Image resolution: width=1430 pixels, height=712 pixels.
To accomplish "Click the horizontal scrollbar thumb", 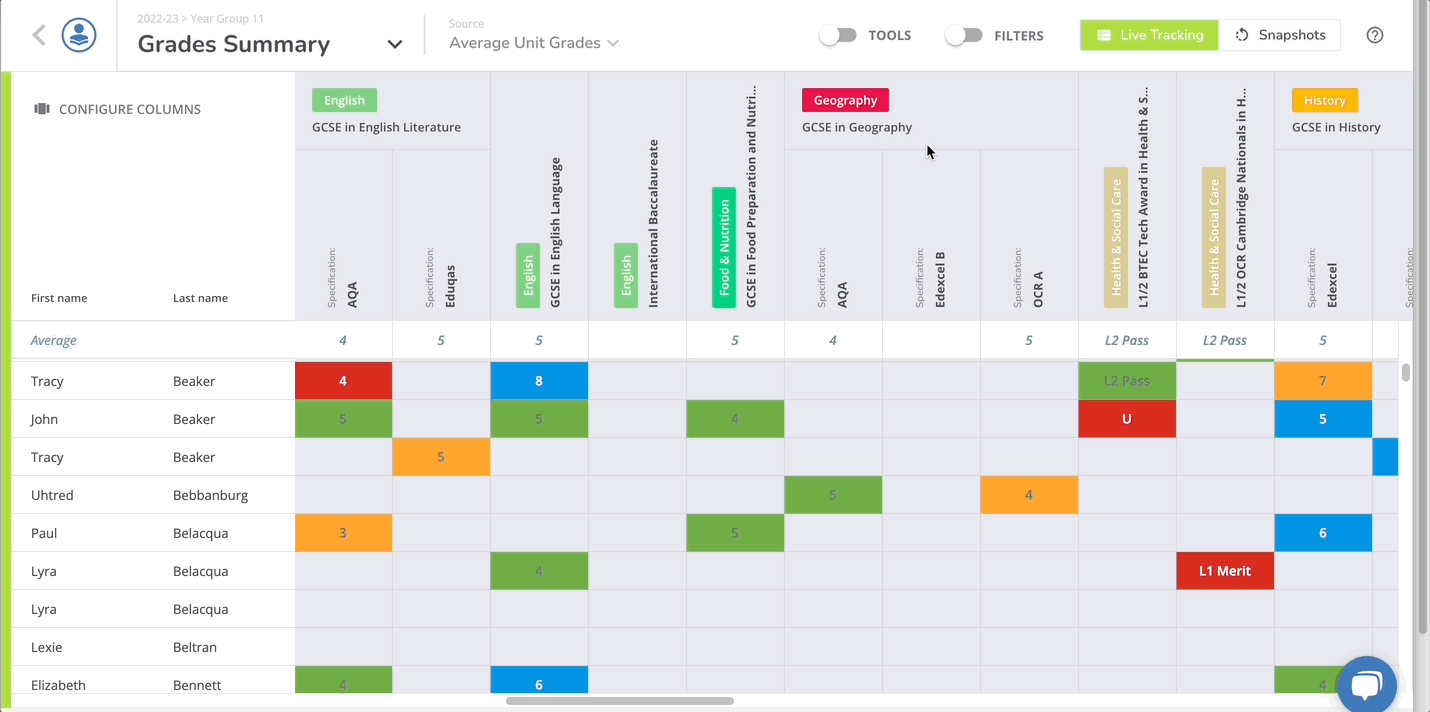I will coord(620,701).
